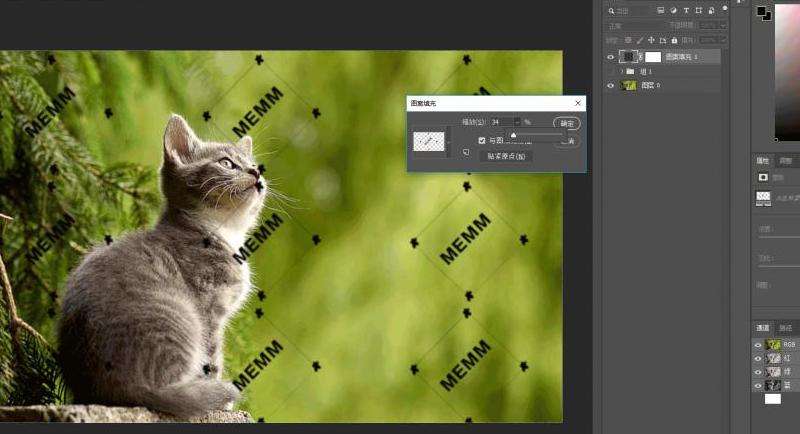This screenshot has height=434, width=800.
Task: Switch to the Paths tab
Action: coord(786,328)
